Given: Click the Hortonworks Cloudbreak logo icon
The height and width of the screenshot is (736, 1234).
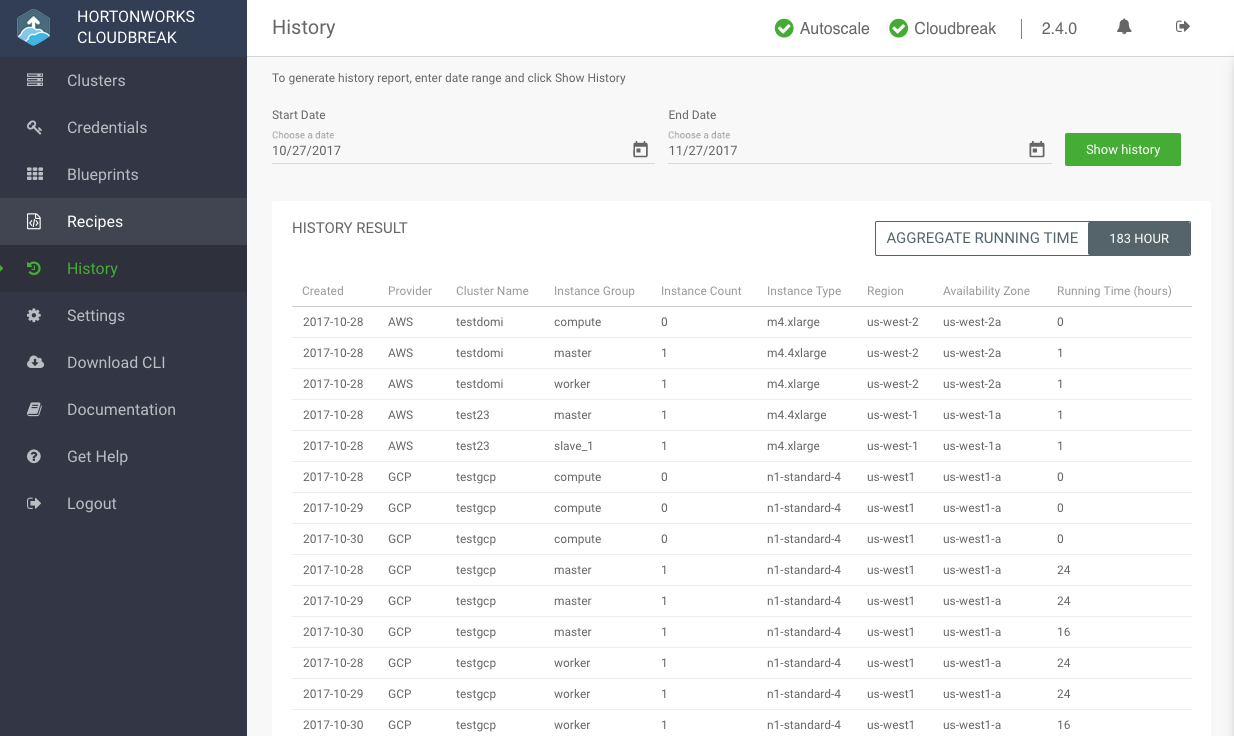Looking at the screenshot, I should pos(34,28).
